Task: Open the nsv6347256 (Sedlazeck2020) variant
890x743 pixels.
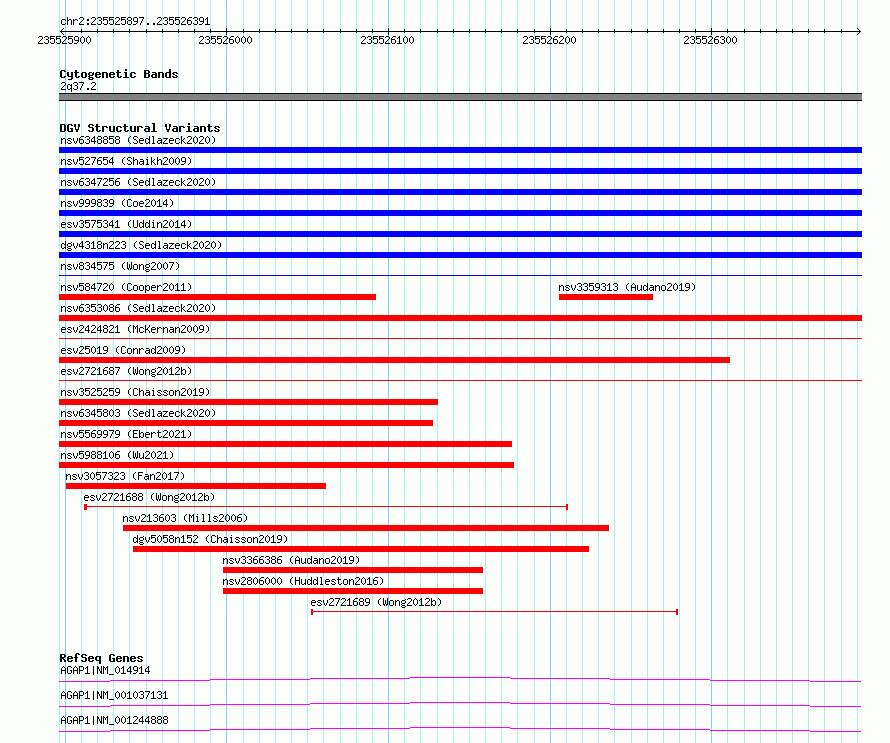Action: (x=138, y=182)
